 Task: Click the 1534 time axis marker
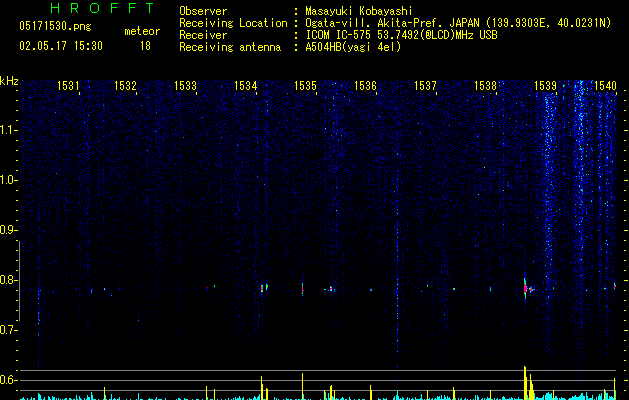click(246, 85)
